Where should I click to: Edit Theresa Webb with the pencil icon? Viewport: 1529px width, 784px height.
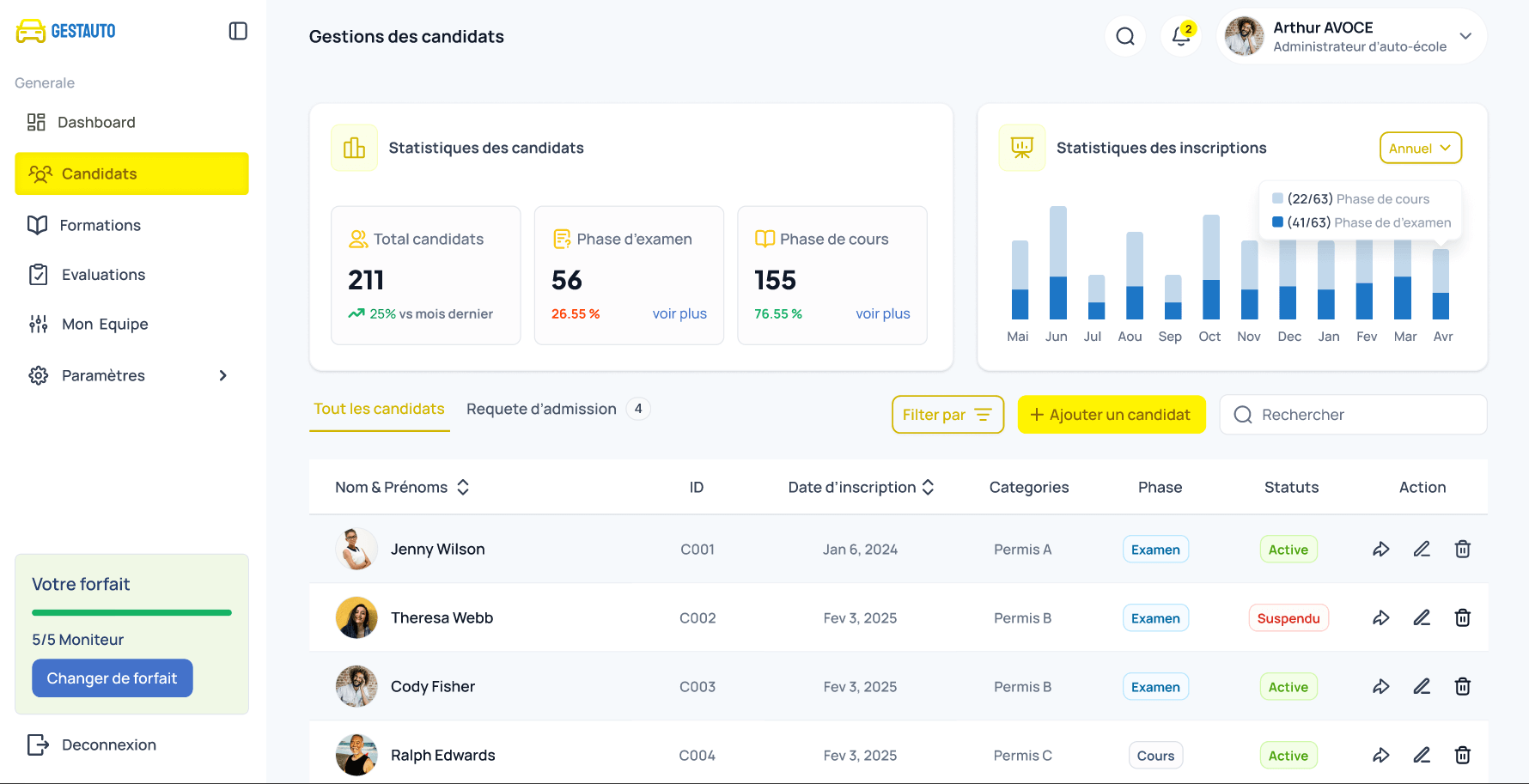[x=1422, y=617]
